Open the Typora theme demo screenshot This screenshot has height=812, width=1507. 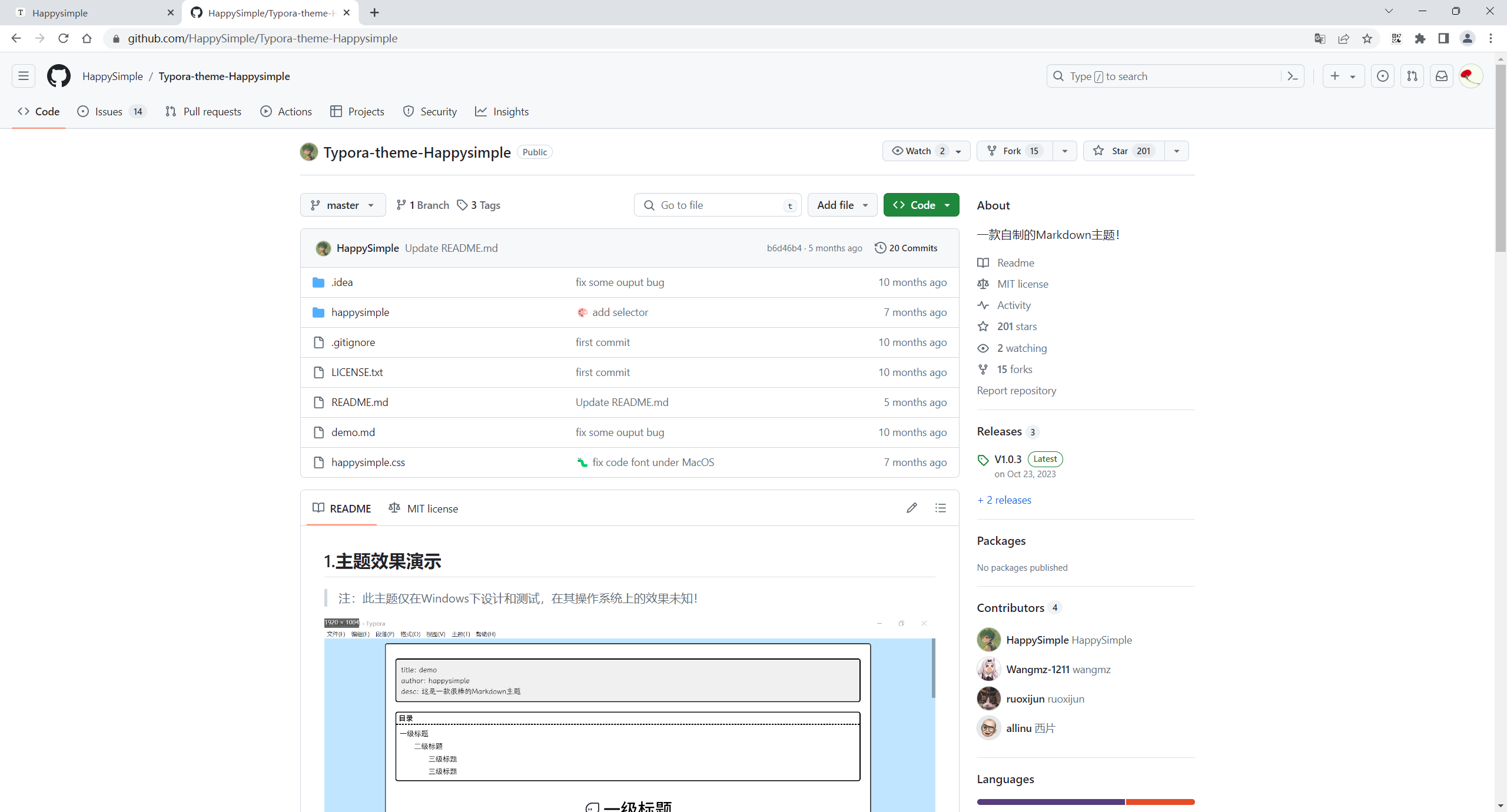pyautogui.click(x=629, y=715)
